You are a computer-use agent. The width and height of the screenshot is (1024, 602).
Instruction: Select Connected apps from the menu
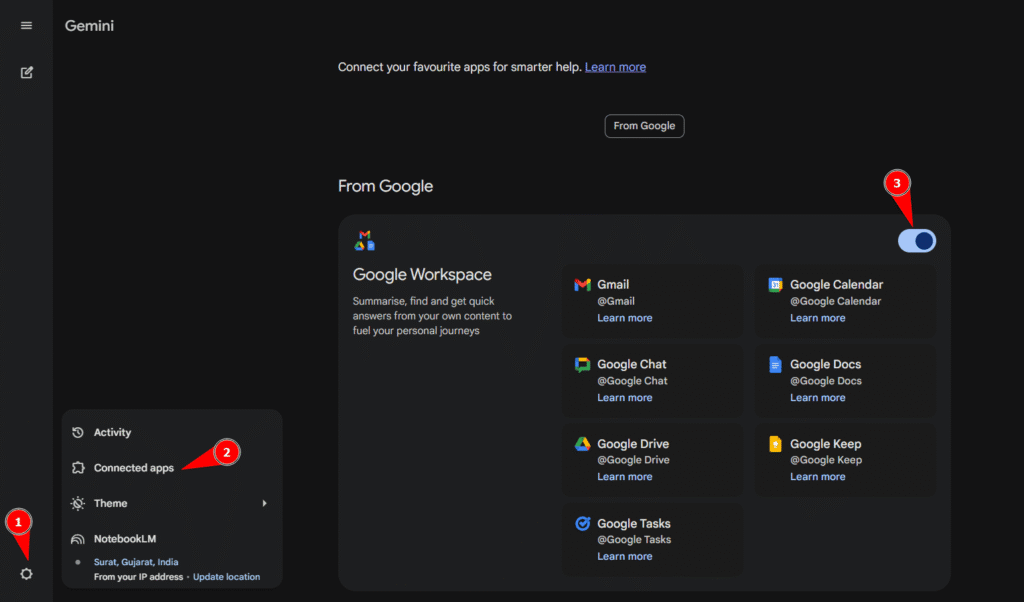coord(132,467)
